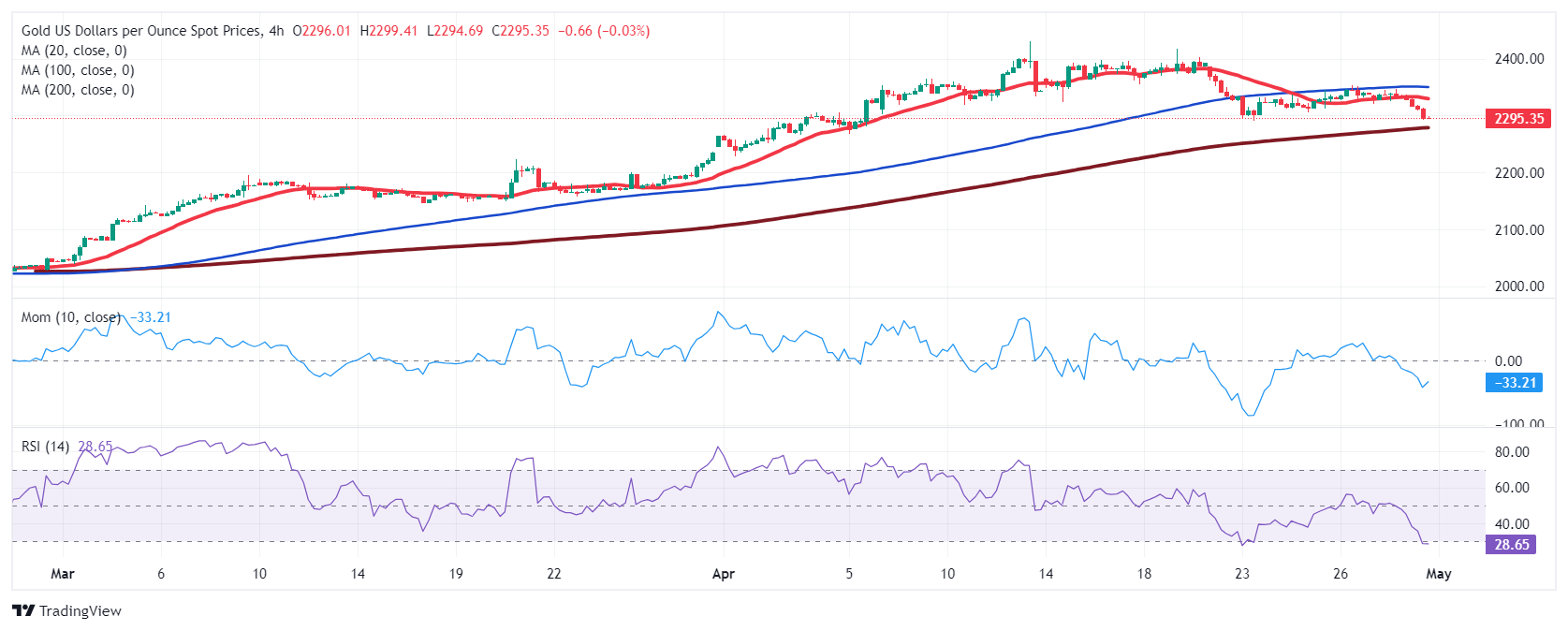Click the purple 28.65 RSI value tag
1568x631 pixels.
[x=1510, y=545]
